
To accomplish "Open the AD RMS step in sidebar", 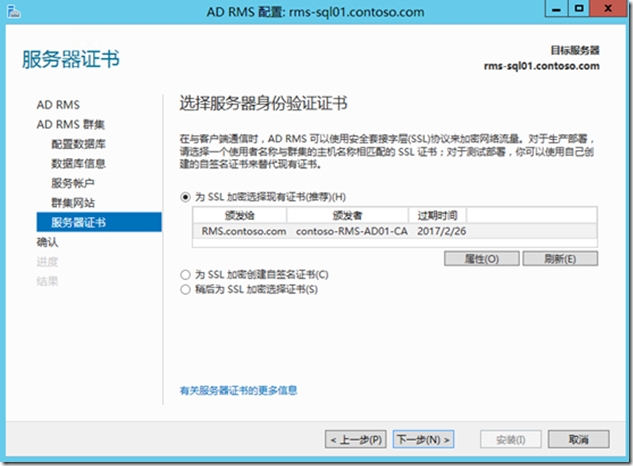I will pos(58,105).
